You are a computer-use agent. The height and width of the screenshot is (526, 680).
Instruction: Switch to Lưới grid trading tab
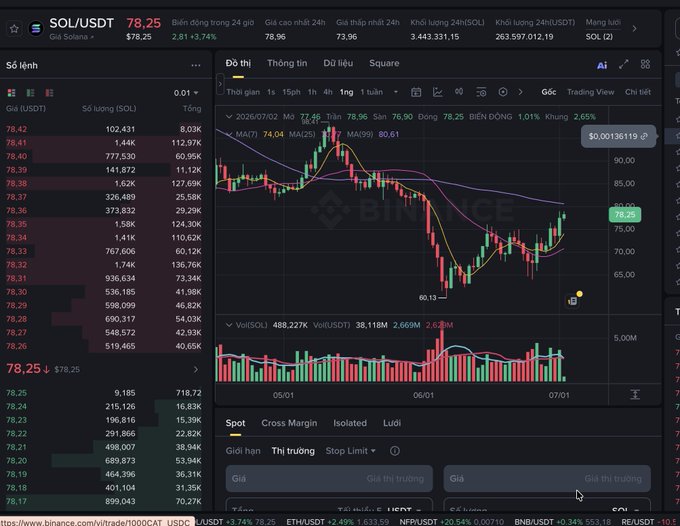pos(392,423)
